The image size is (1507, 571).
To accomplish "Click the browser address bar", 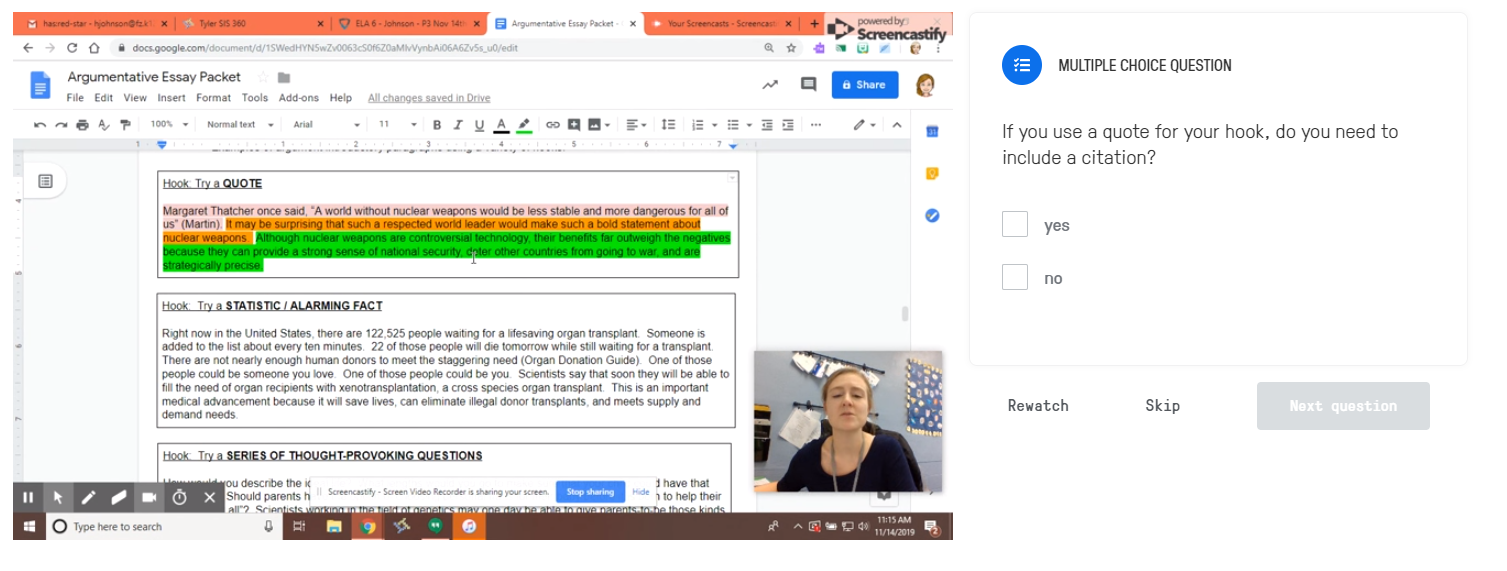I will coord(435,47).
